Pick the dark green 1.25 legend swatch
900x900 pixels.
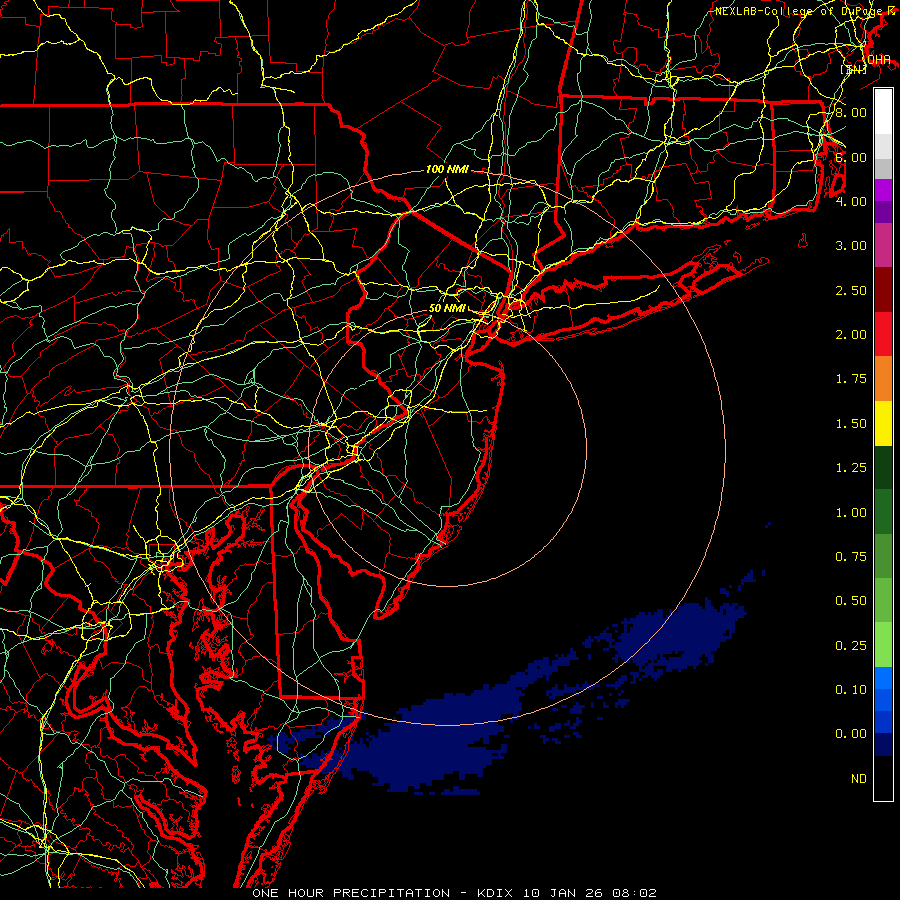[883, 467]
